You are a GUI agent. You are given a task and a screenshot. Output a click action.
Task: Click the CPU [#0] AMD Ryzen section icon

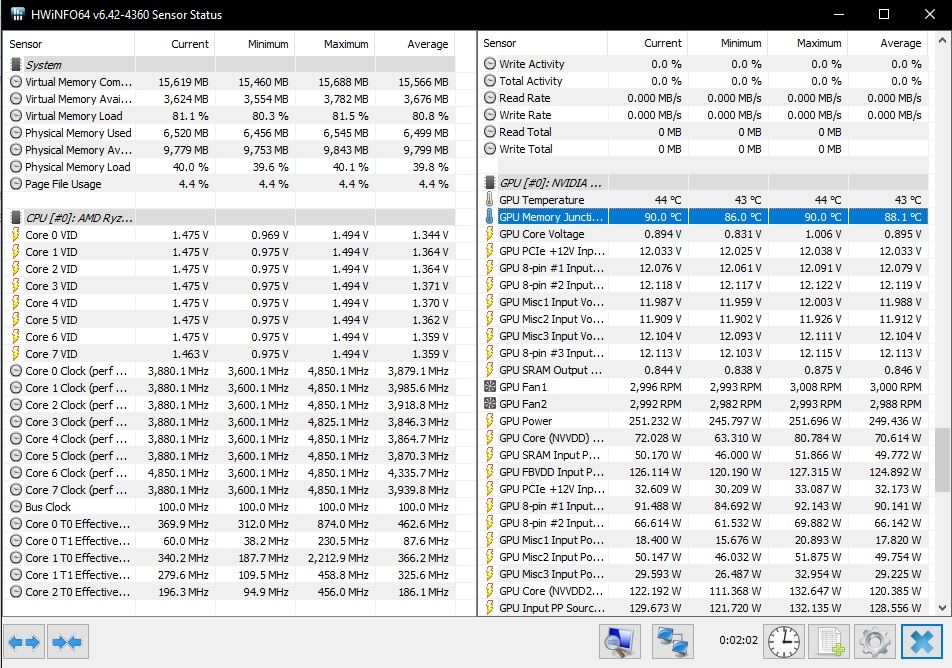pos(16,217)
